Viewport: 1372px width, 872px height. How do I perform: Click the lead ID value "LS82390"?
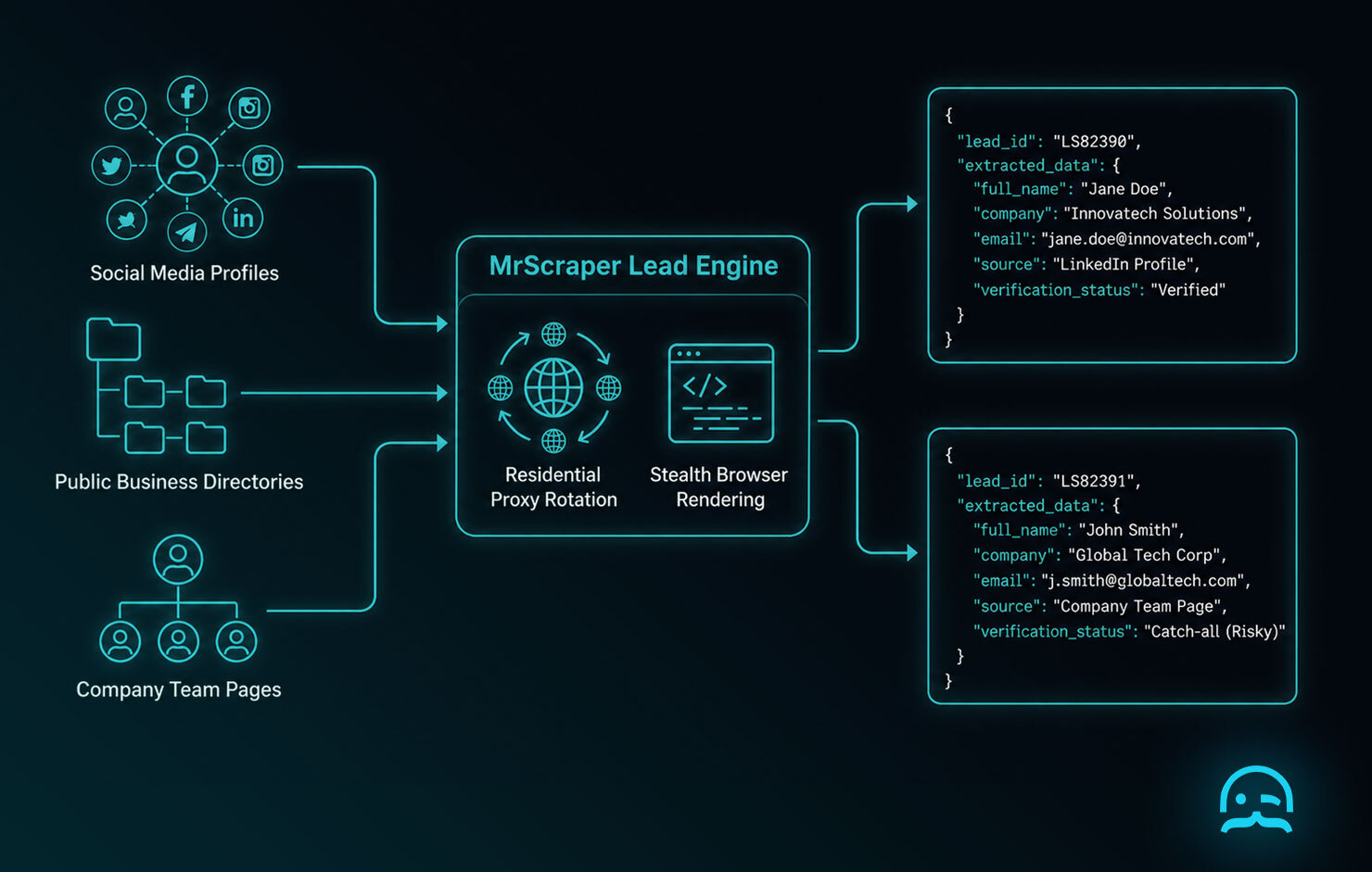[1094, 142]
